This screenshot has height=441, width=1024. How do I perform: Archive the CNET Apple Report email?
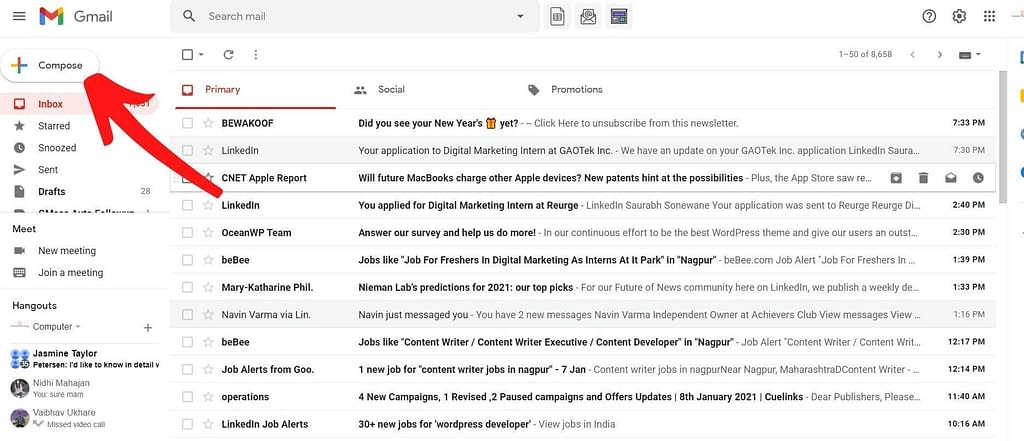click(x=896, y=178)
